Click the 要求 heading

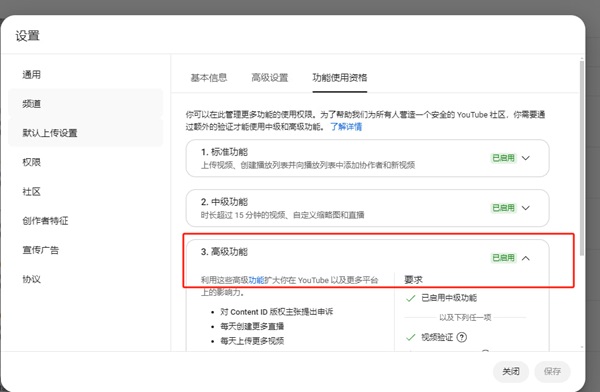413,280
